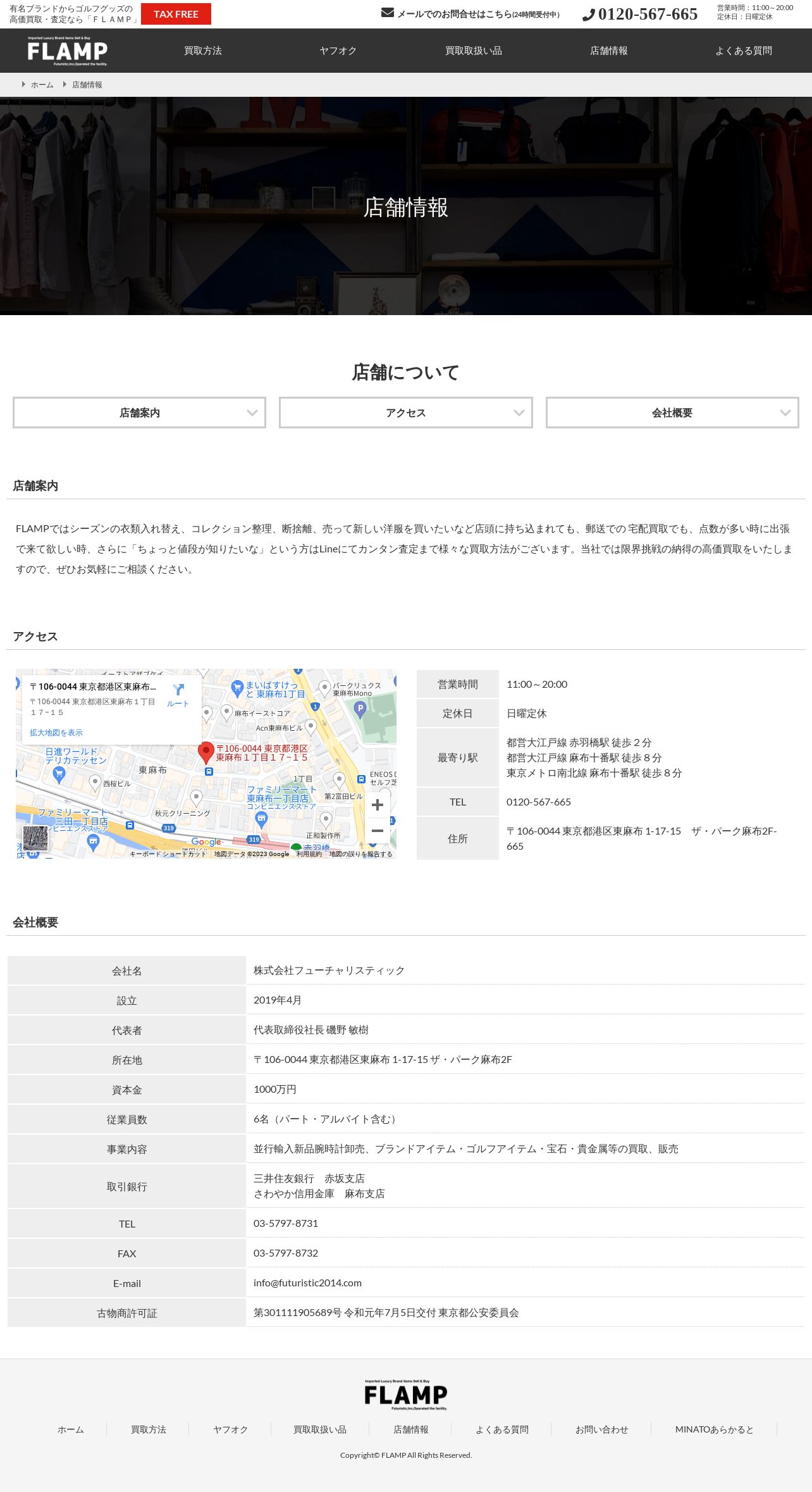Click the footer ヤフオク link

pyautogui.click(x=231, y=1429)
